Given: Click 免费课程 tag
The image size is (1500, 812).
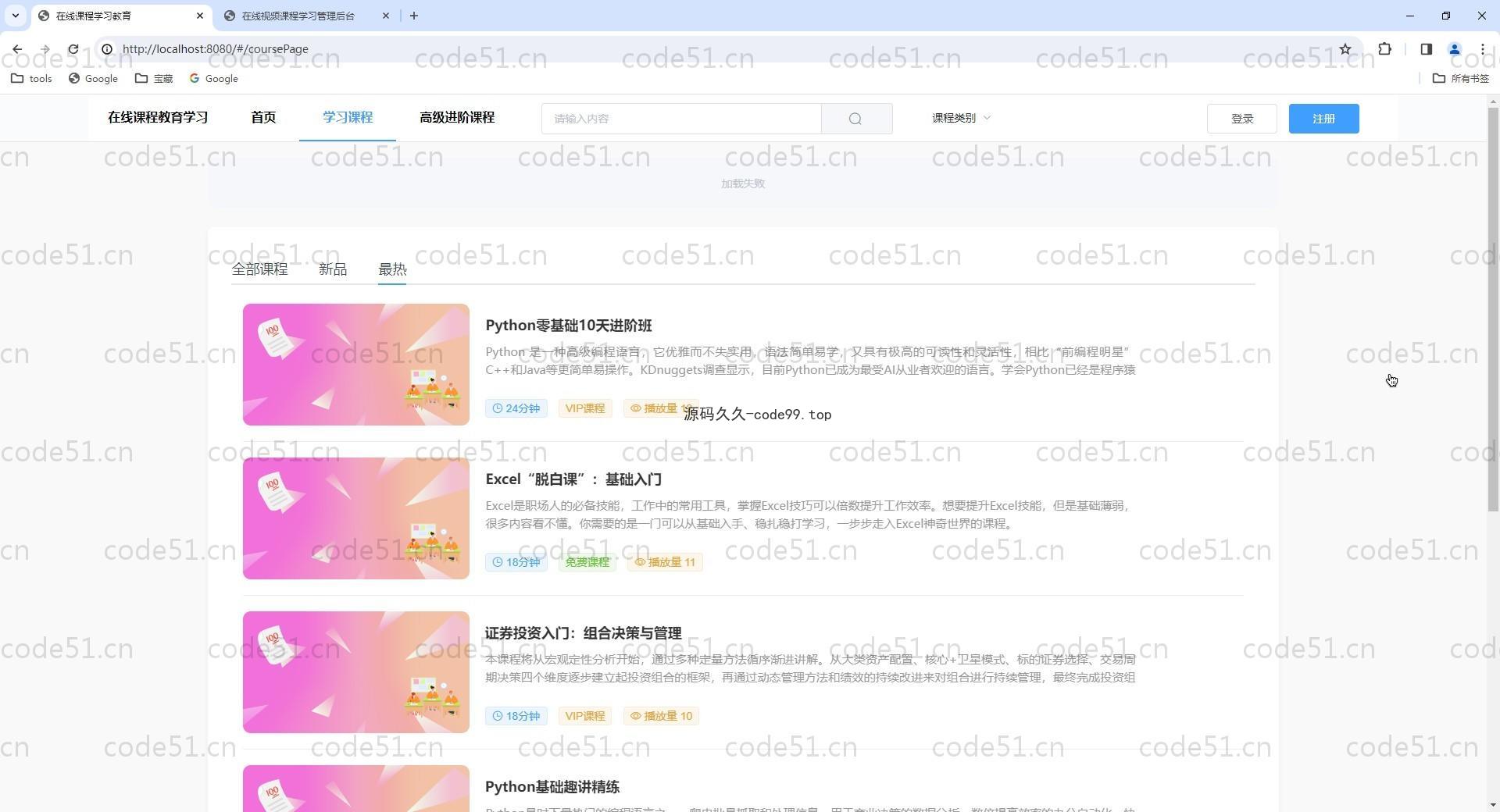Looking at the screenshot, I should pyautogui.click(x=587, y=562).
